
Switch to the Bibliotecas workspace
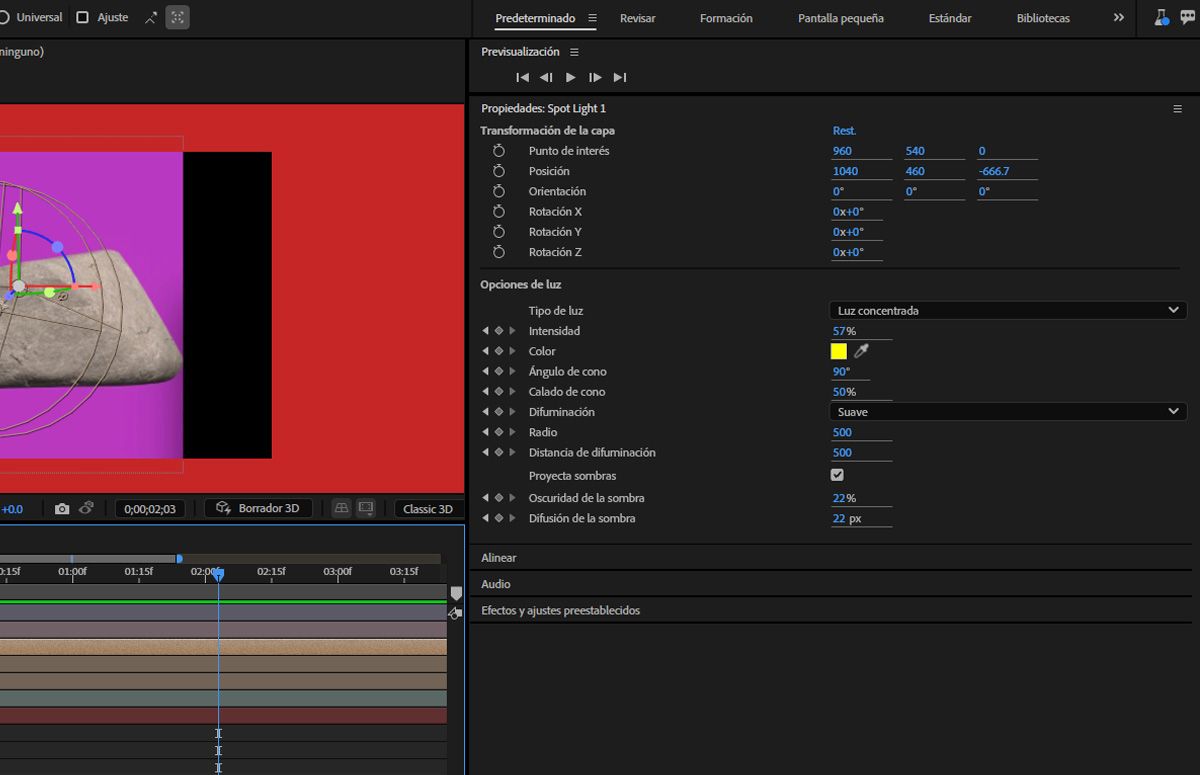(x=1043, y=18)
